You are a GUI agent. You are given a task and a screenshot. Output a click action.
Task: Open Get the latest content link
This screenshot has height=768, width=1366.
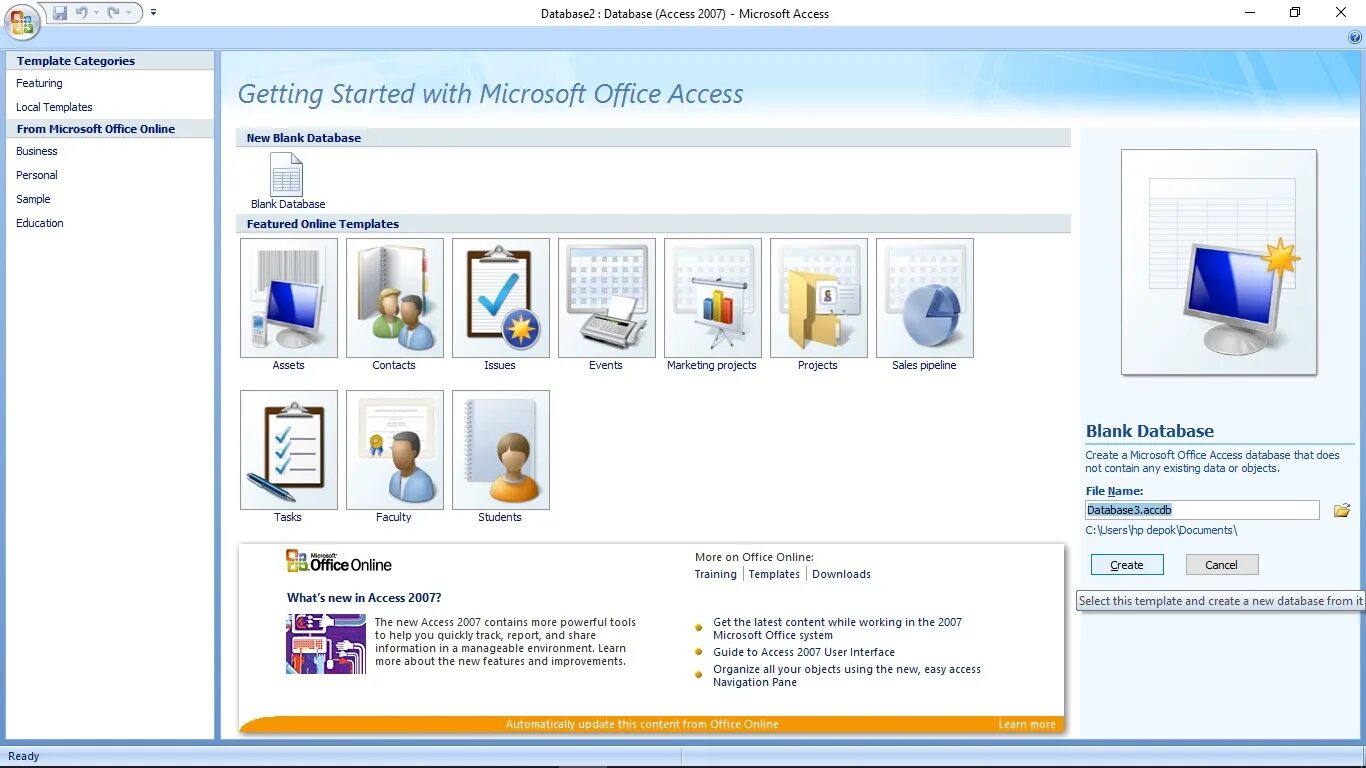[837, 628]
